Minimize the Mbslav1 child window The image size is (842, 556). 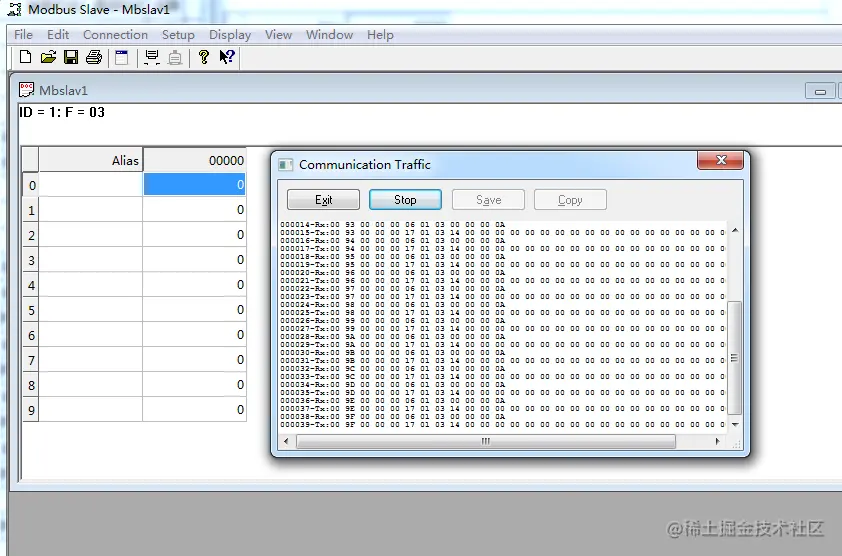(820, 91)
